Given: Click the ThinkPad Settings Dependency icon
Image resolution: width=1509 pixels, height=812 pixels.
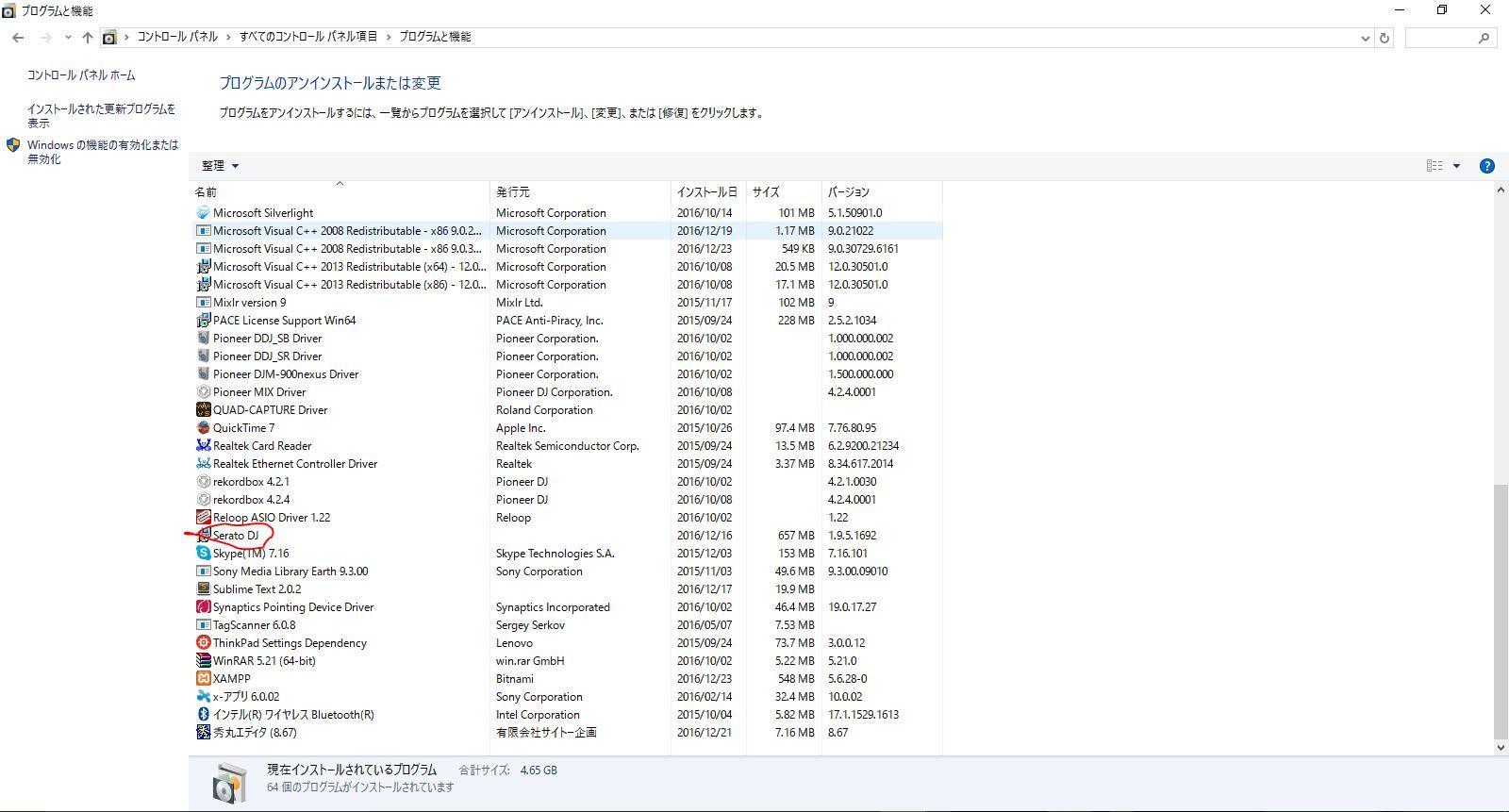Looking at the screenshot, I should (x=203, y=643).
